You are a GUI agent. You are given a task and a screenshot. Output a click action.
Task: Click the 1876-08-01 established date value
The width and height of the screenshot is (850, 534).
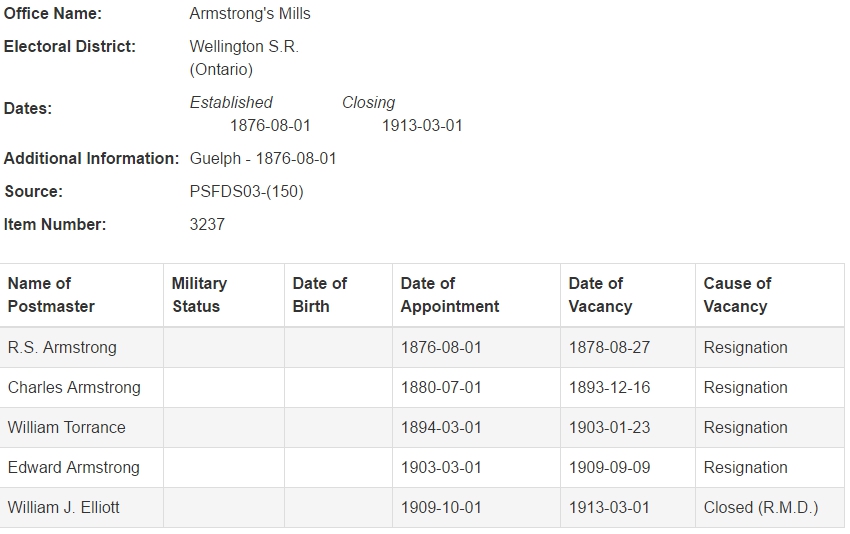(x=270, y=126)
